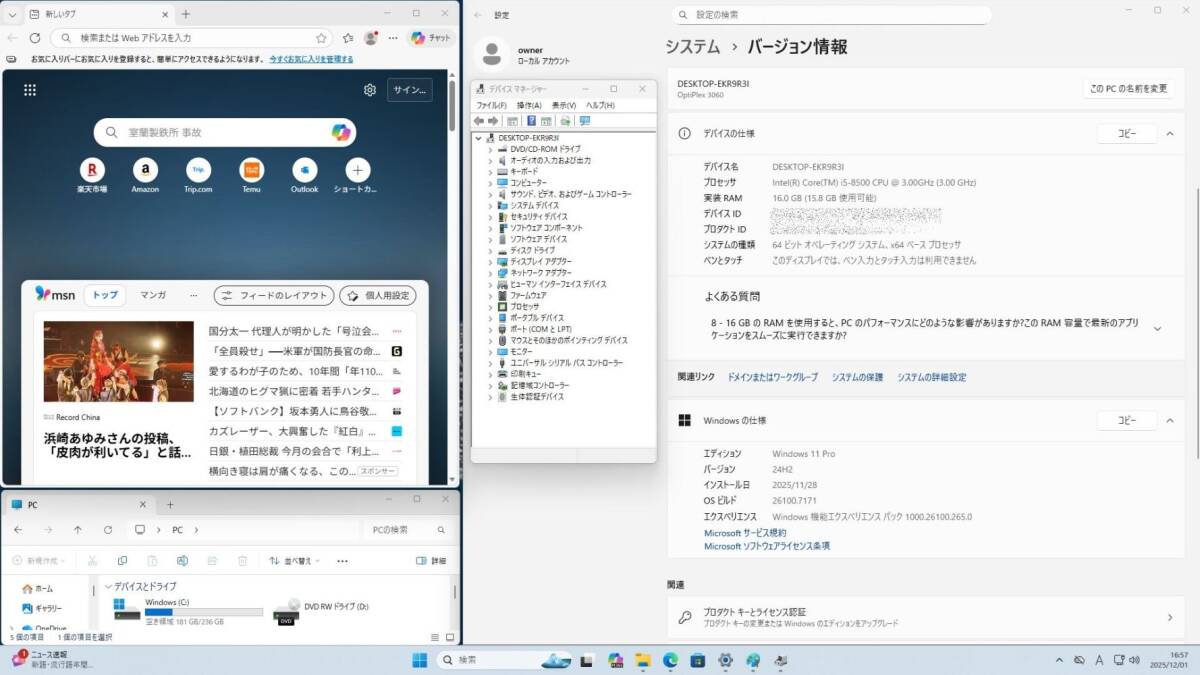Open the Windows Start button on taskbar

(420, 660)
